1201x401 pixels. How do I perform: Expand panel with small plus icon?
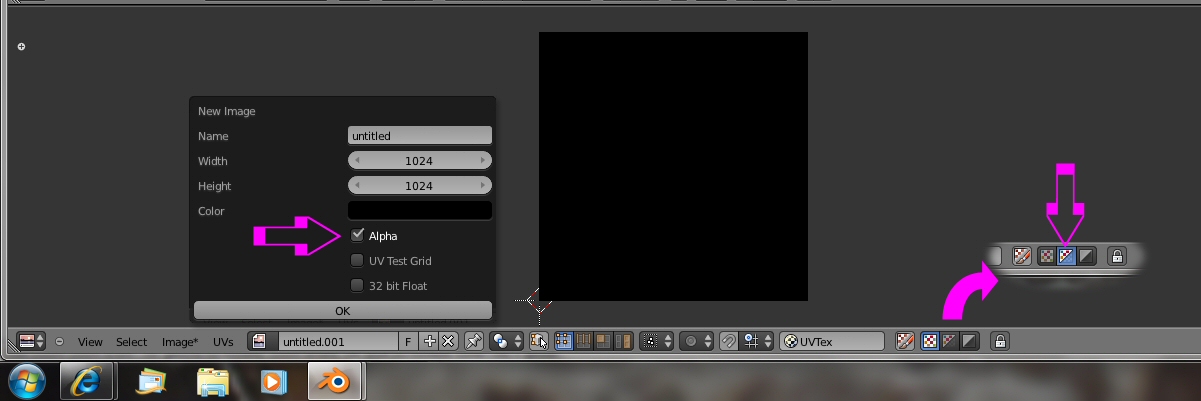tap(21, 46)
